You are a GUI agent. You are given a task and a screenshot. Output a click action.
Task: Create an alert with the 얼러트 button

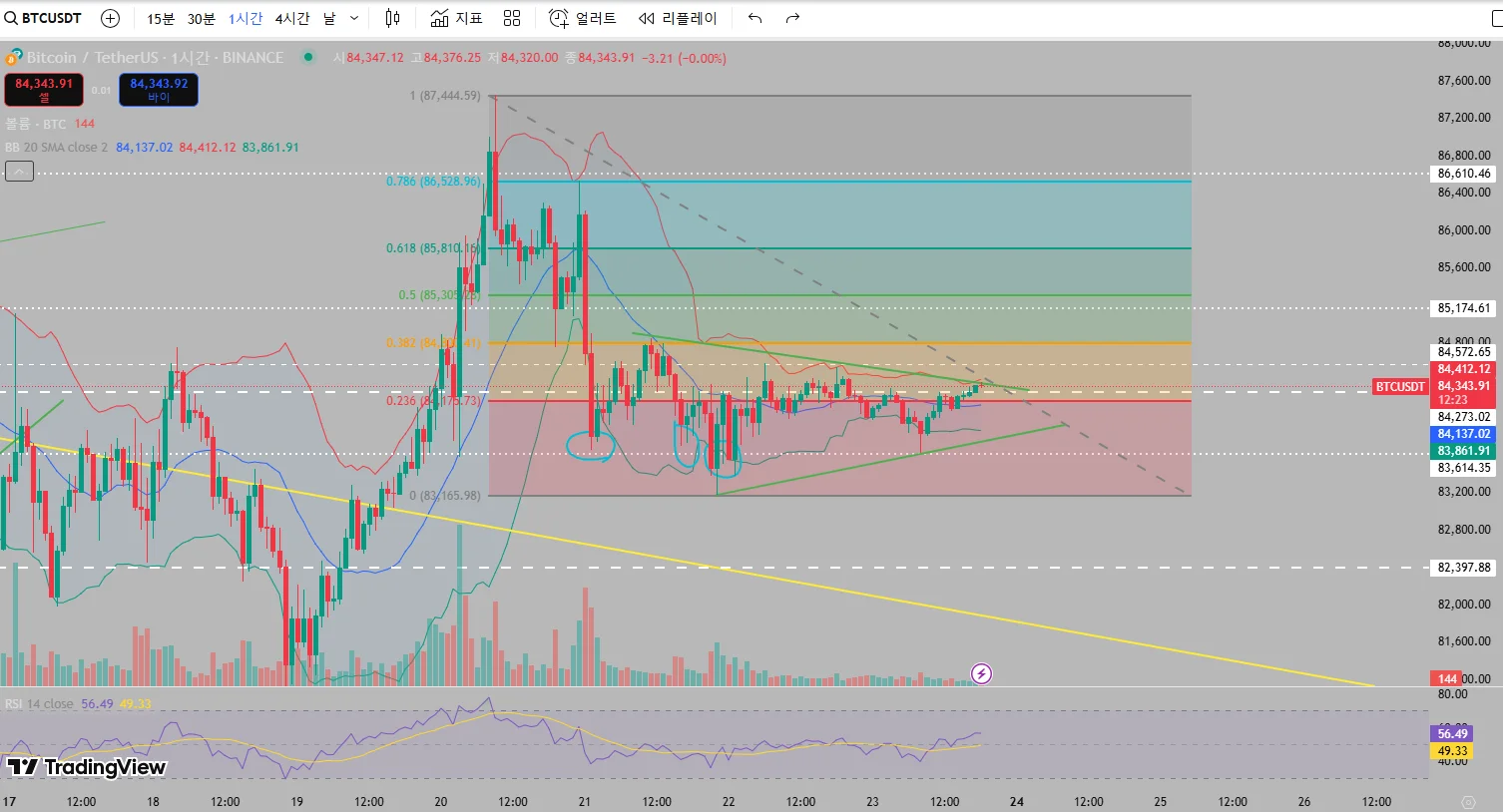click(583, 18)
